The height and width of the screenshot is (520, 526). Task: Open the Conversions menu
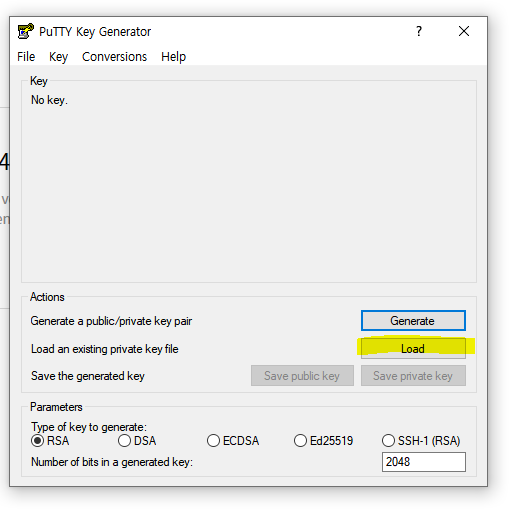[x=114, y=57]
